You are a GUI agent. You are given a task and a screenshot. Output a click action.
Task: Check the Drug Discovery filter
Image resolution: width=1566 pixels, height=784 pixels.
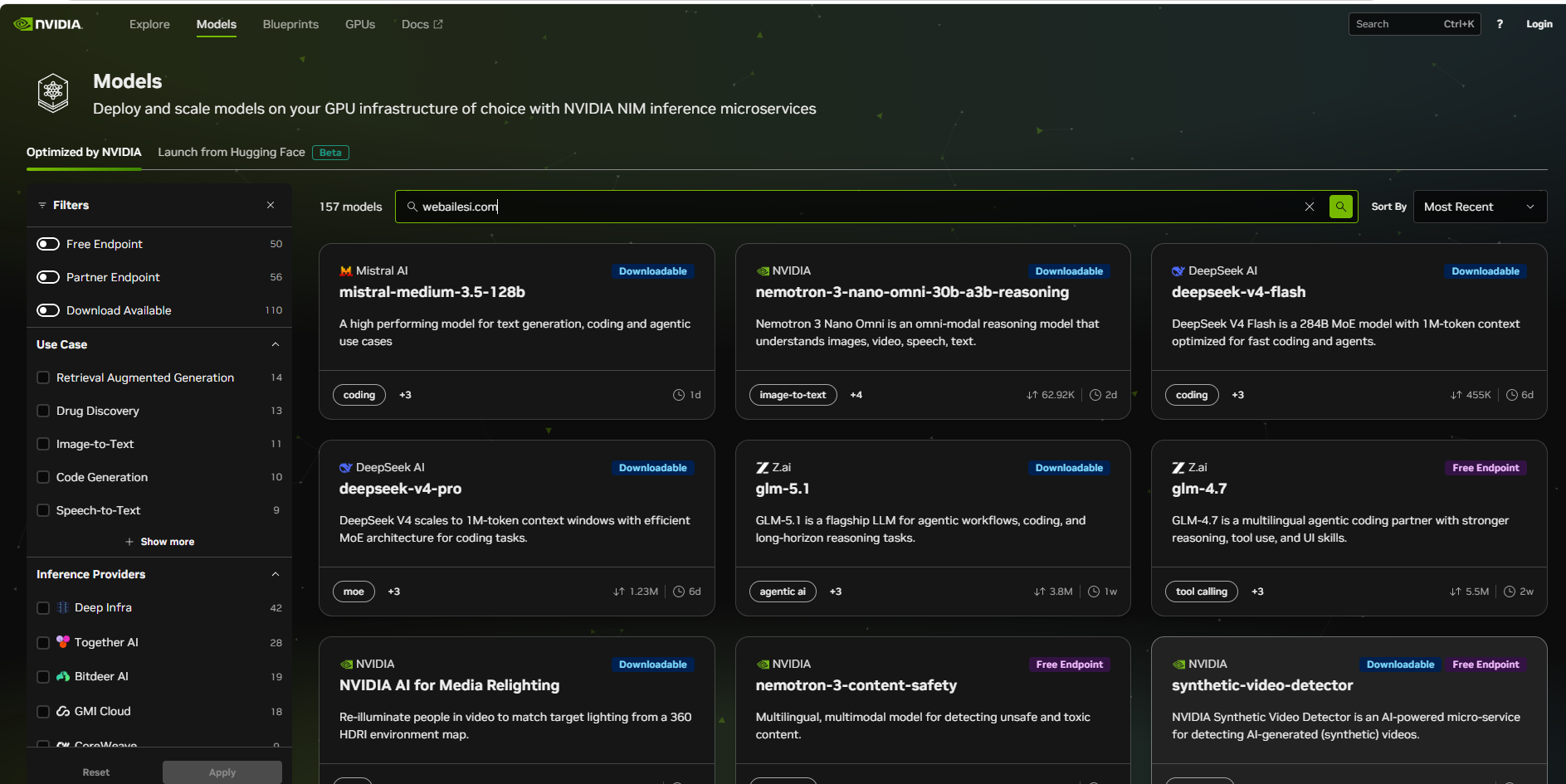click(x=43, y=411)
